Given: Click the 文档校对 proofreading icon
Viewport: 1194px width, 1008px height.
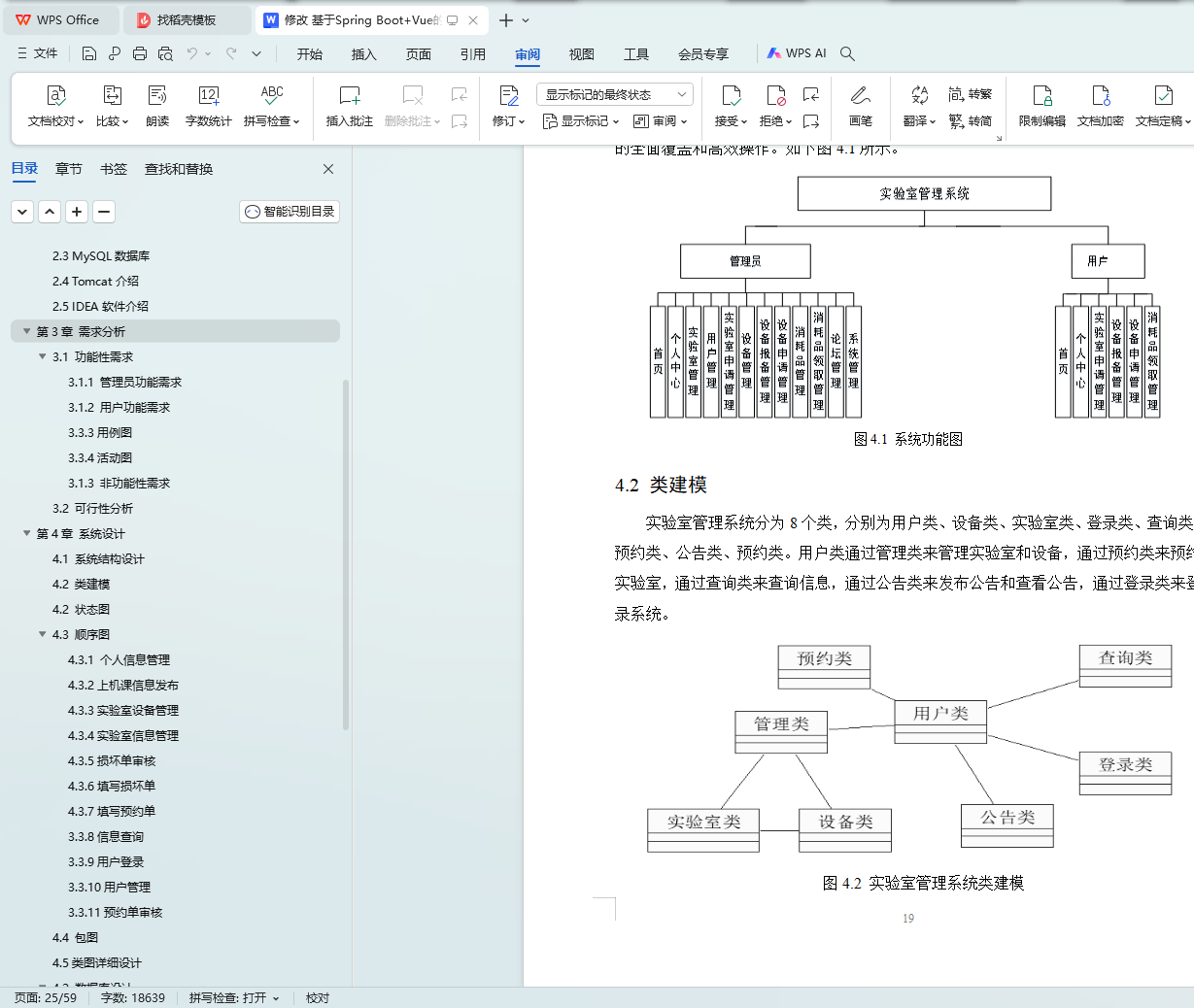Looking at the screenshot, I should (x=55, y=95).
